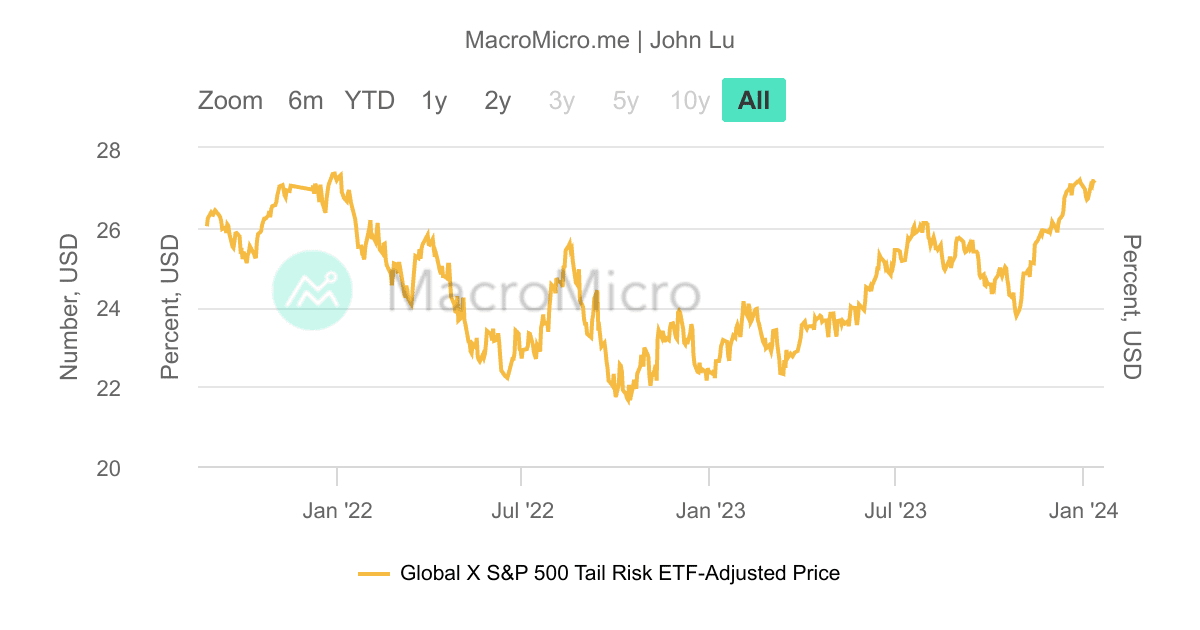Viewport: 1200px width, 630px height.
Task: Select the YTD time range
Action: (x=369, y=100)
